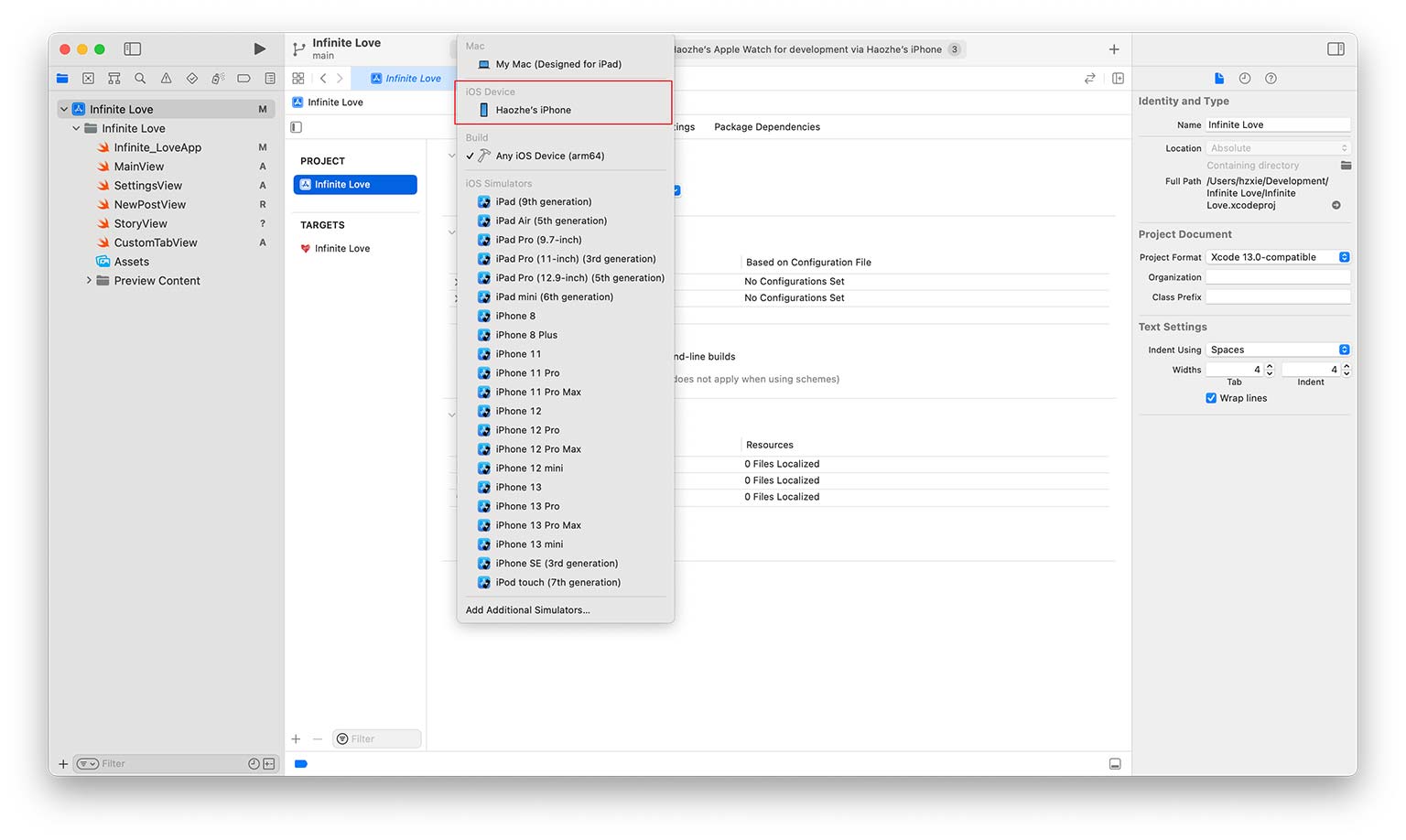This screenshot has height=840, width=1406.
Task: Collapse the Infinite Love folder group
Action: [x=77, y=128]
